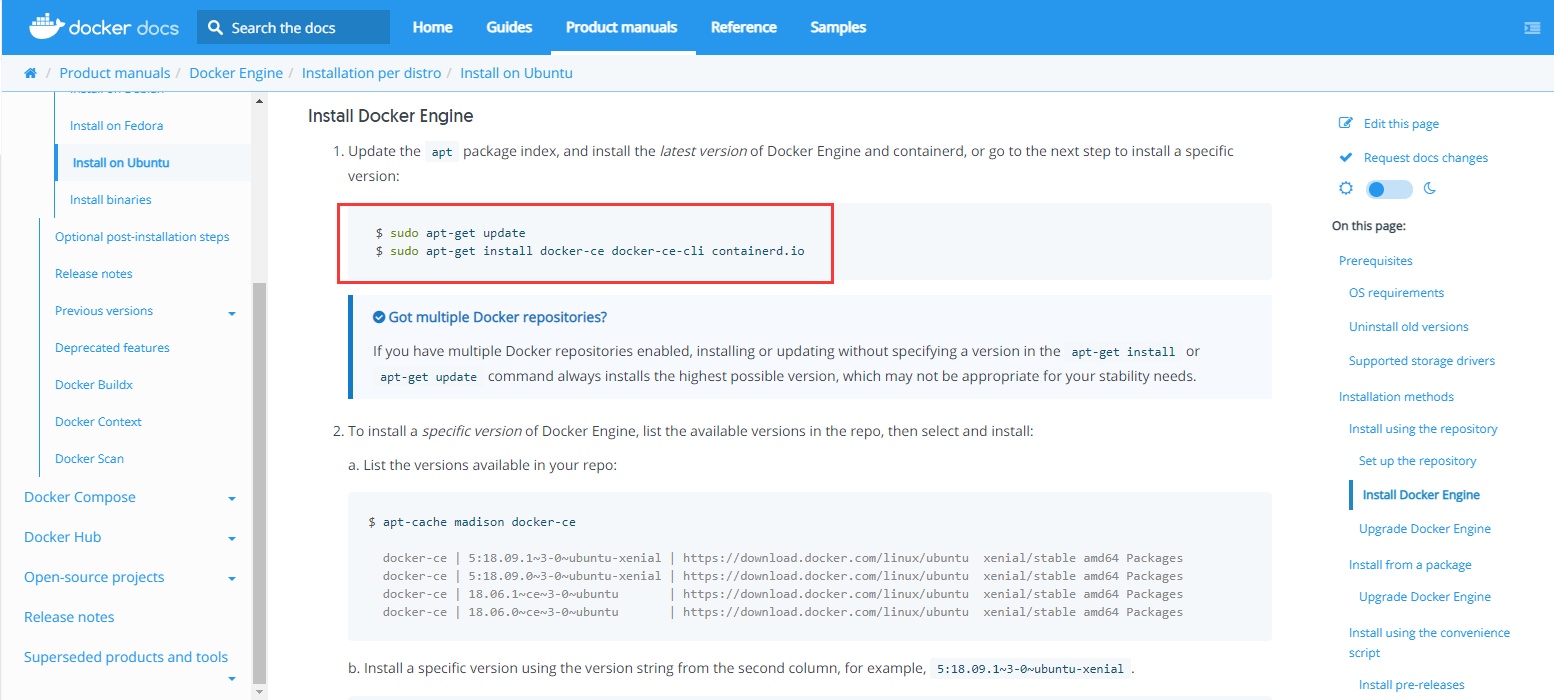Click the apt-get install docker-ce command line
The width and height of the screenshot is (1554, 700).
pos(590,251)
